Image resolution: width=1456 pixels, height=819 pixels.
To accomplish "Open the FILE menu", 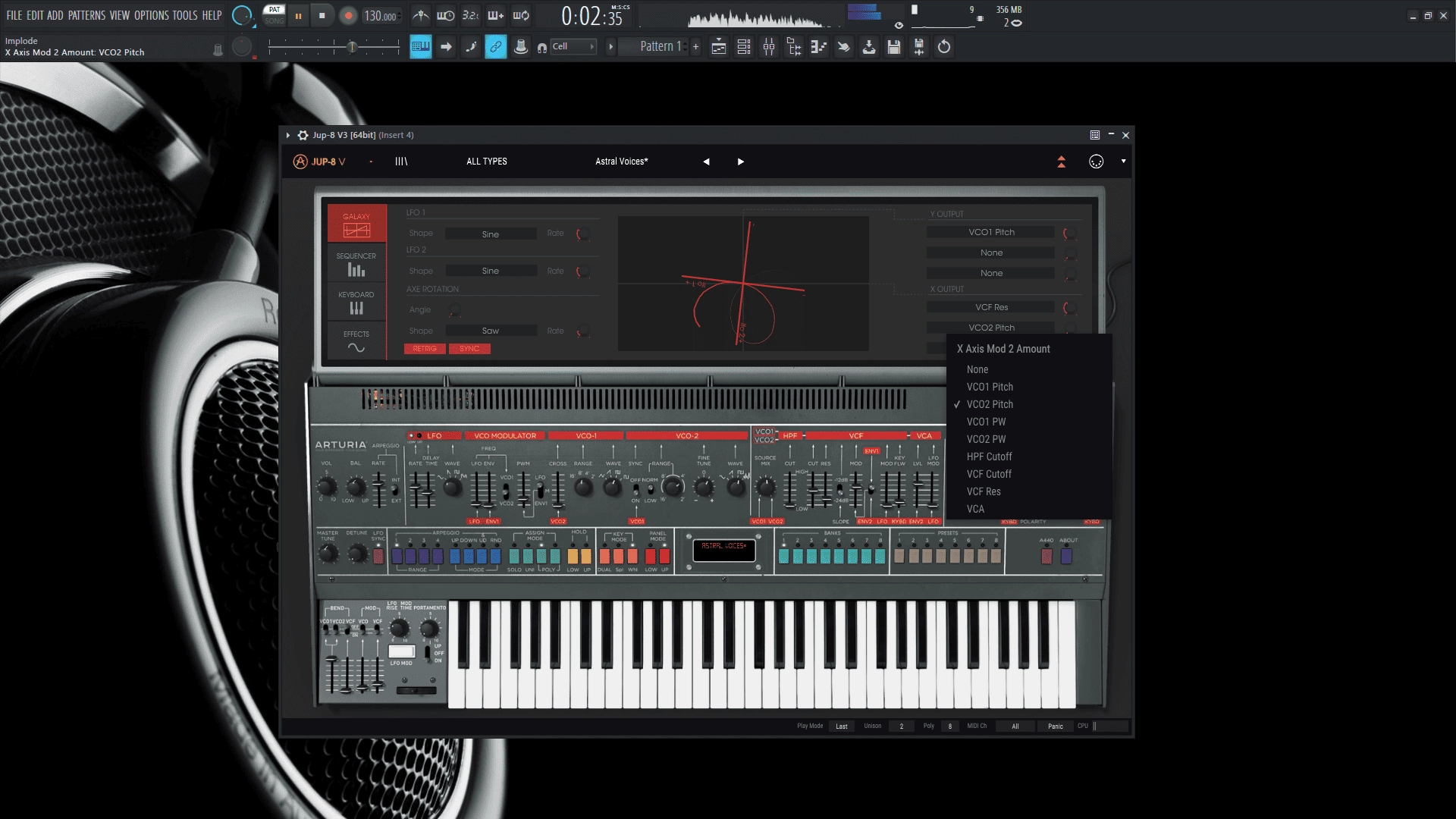I will coord(14,15).
